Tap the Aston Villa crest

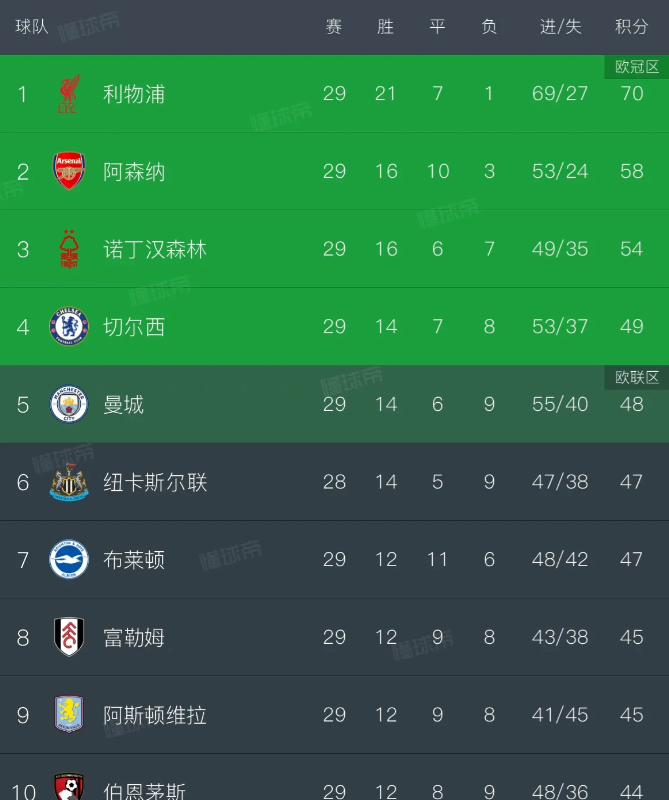coord(69,715)
